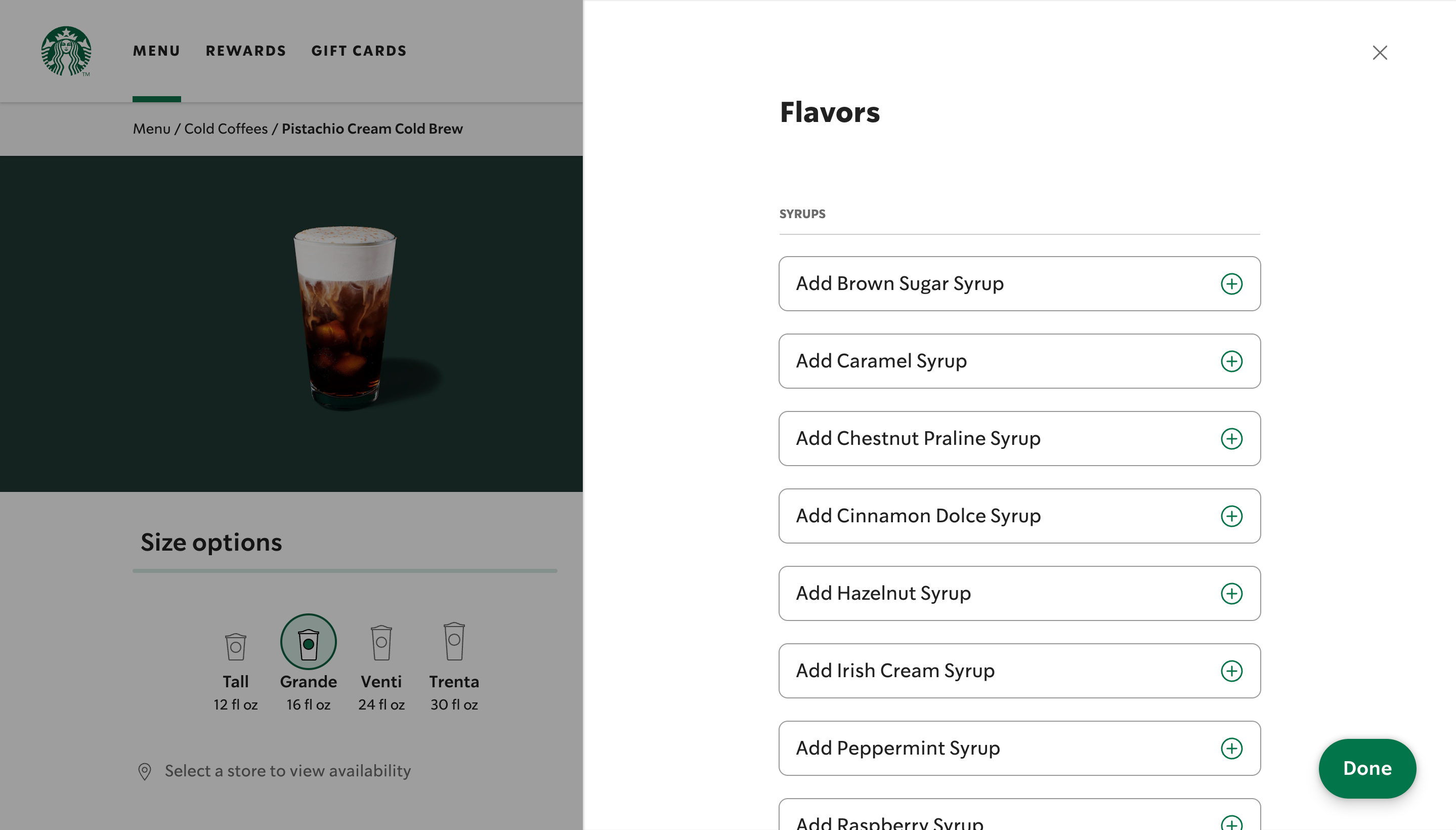Click Select a store to view availability
The image size is (1456, 830).
pyautogui.click(x=287, y=771)
